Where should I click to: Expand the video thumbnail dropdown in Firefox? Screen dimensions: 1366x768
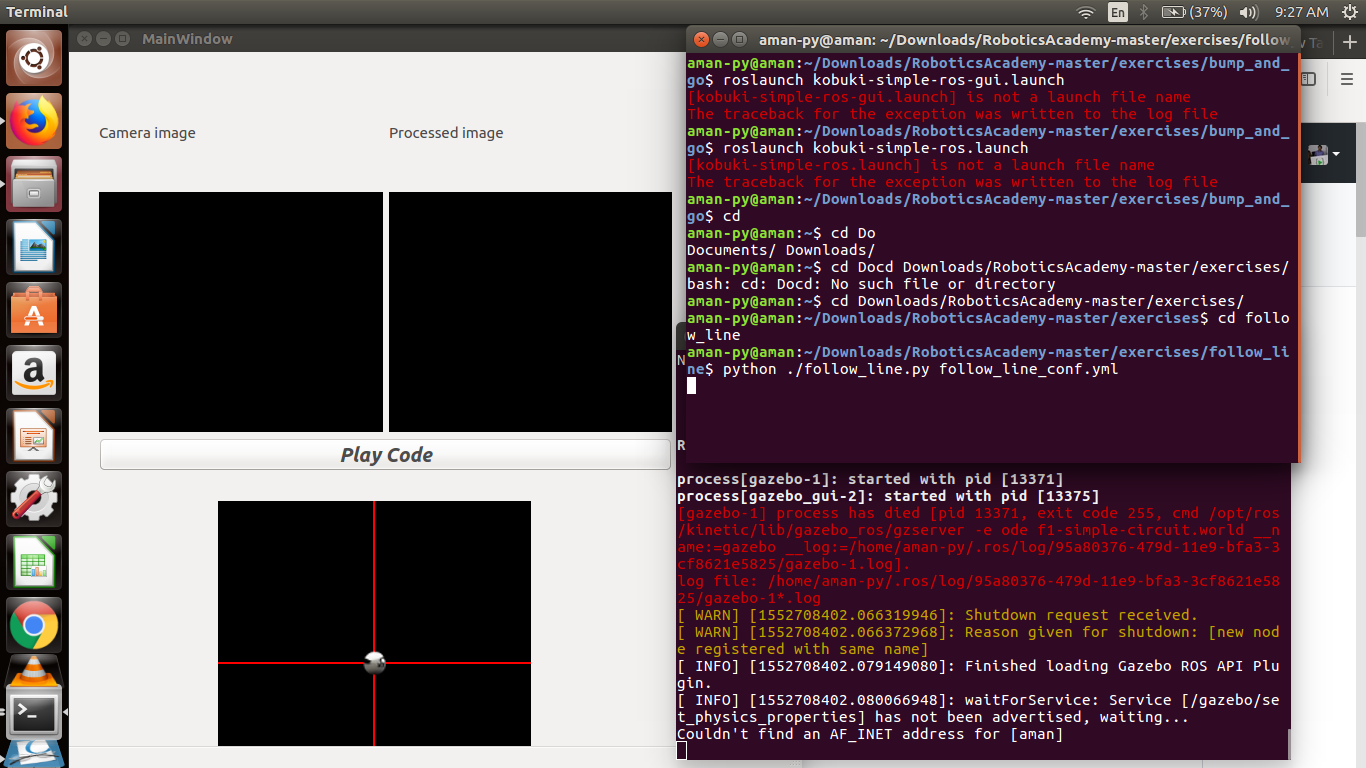click(x=1336, y=153)
